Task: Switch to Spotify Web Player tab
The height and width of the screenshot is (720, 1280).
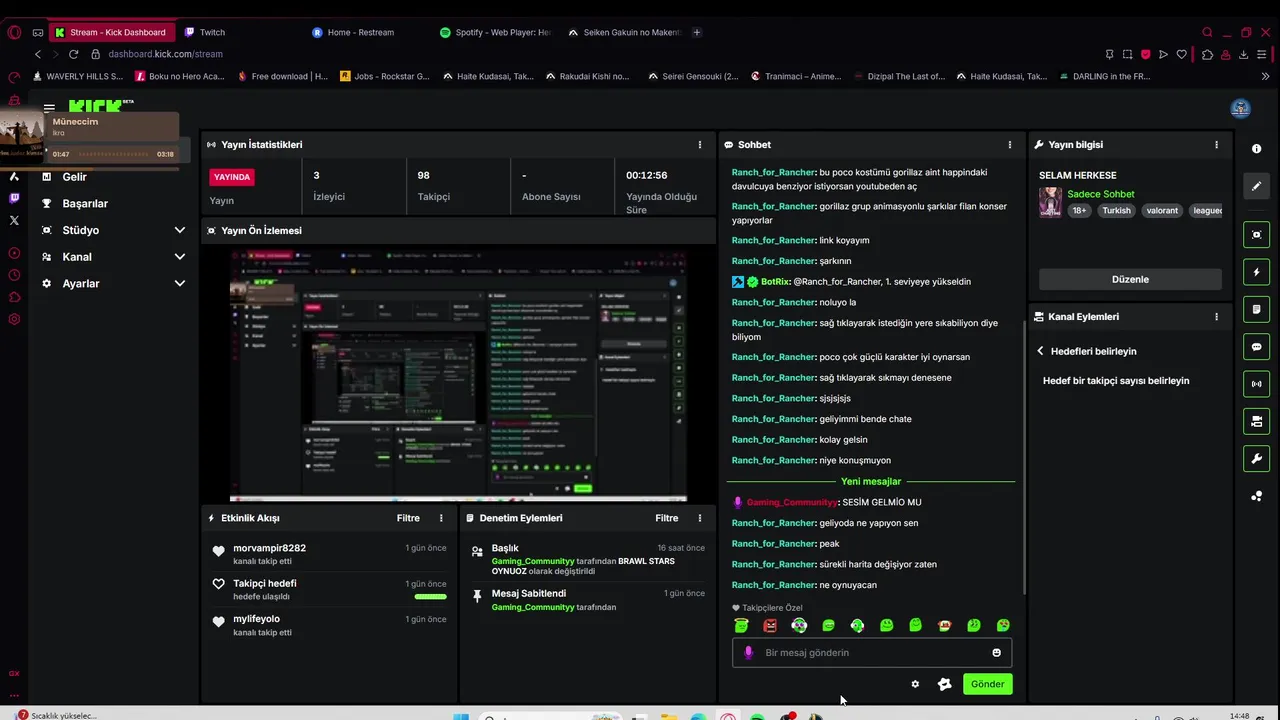Action: pos(495,32)
